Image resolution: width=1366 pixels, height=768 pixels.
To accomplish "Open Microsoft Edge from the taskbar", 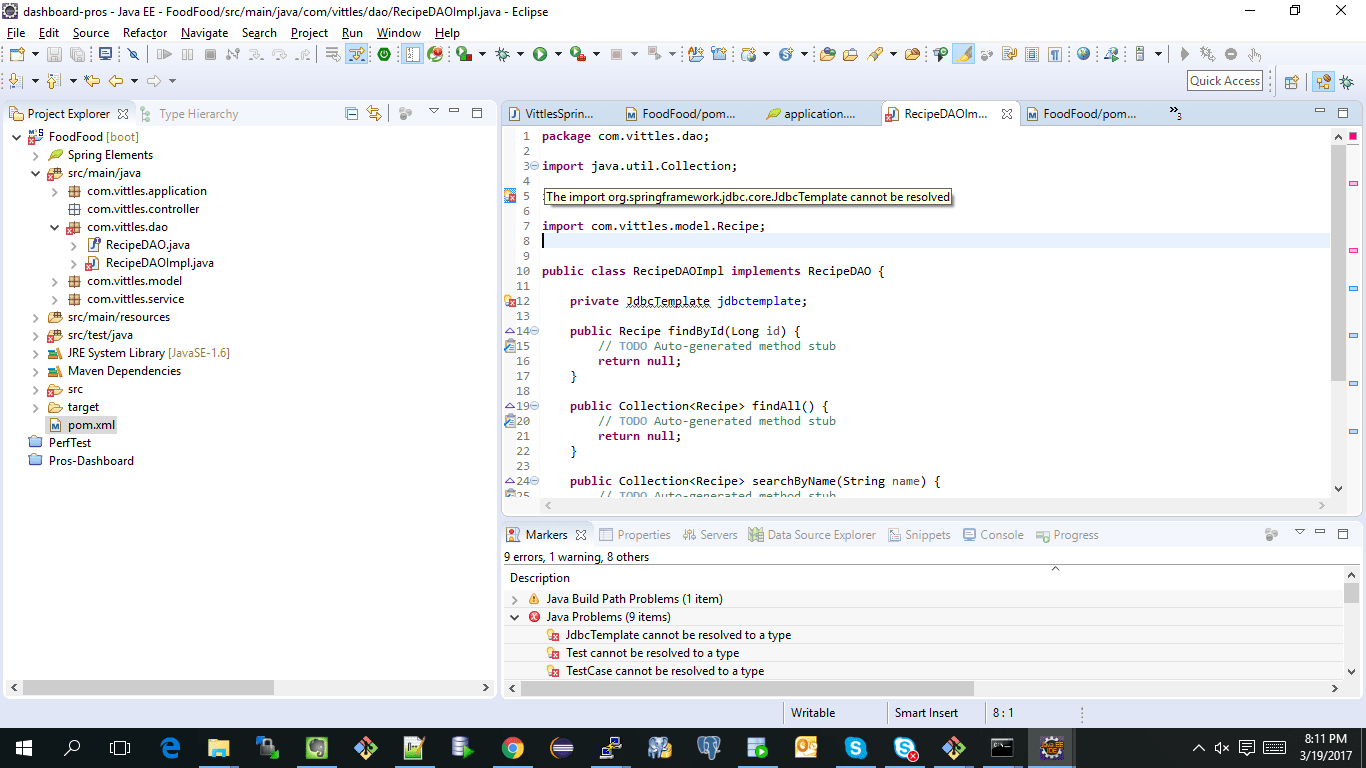I will tap(170, 747).
